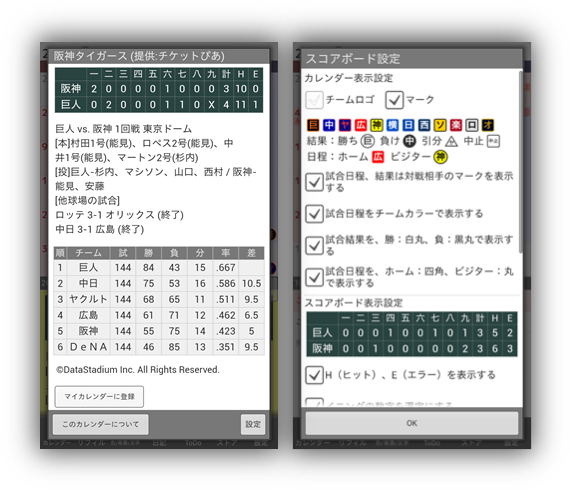Enable the チームロゴ checkbox
Screen dimensions: 570x490
pyautogui.click(x=314, y=100)
